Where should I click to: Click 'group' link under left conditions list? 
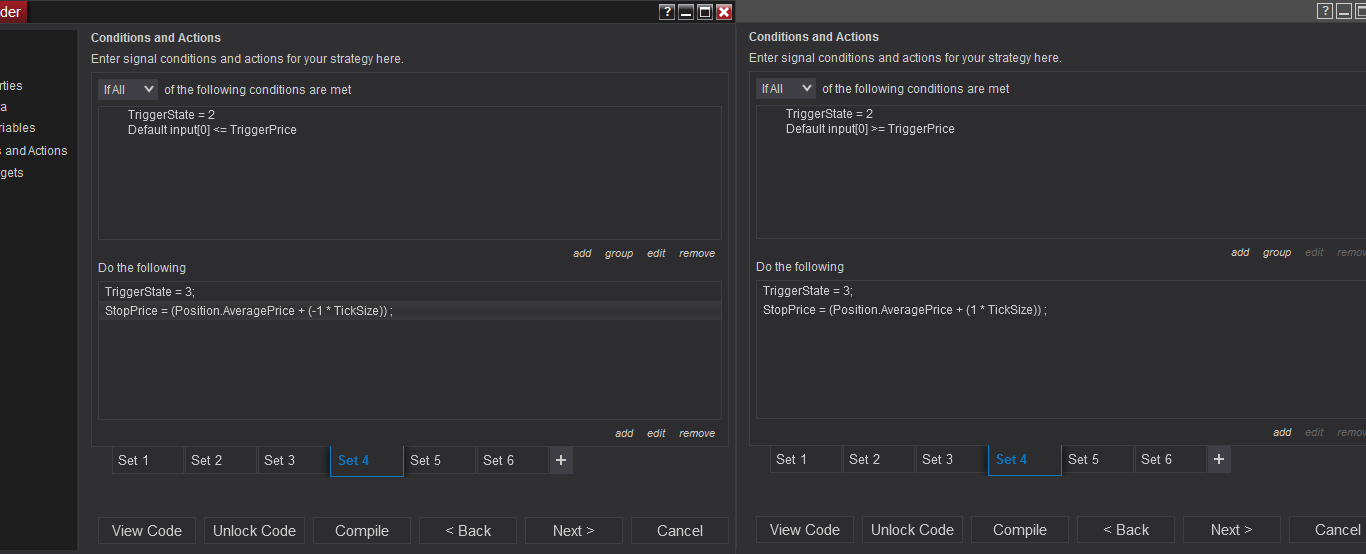point(619,254)
